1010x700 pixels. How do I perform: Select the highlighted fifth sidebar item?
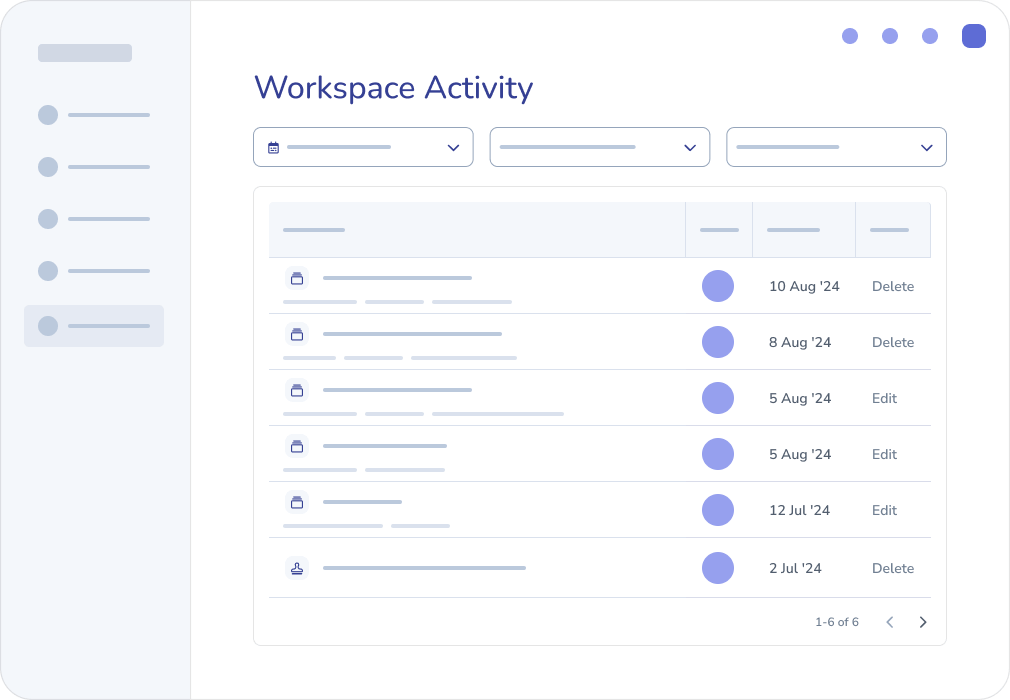click(94, 326)
